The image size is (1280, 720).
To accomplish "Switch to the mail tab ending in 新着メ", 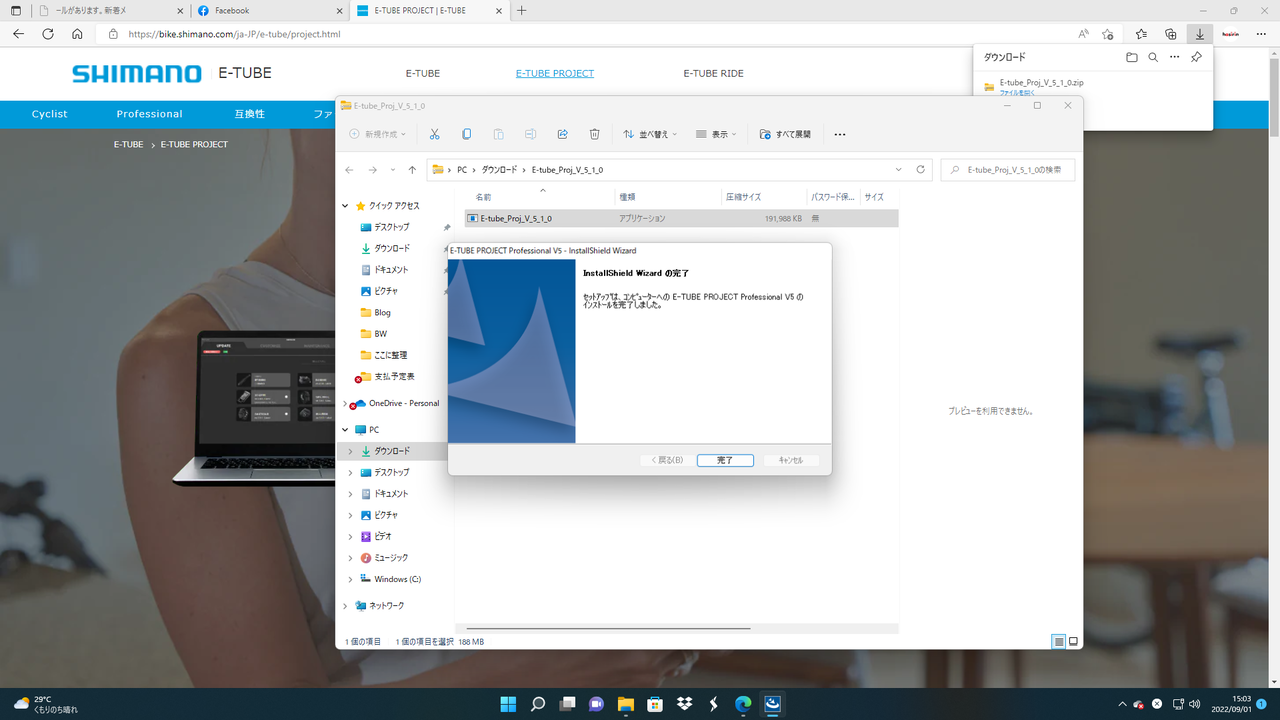I will [x=109, y=11].
